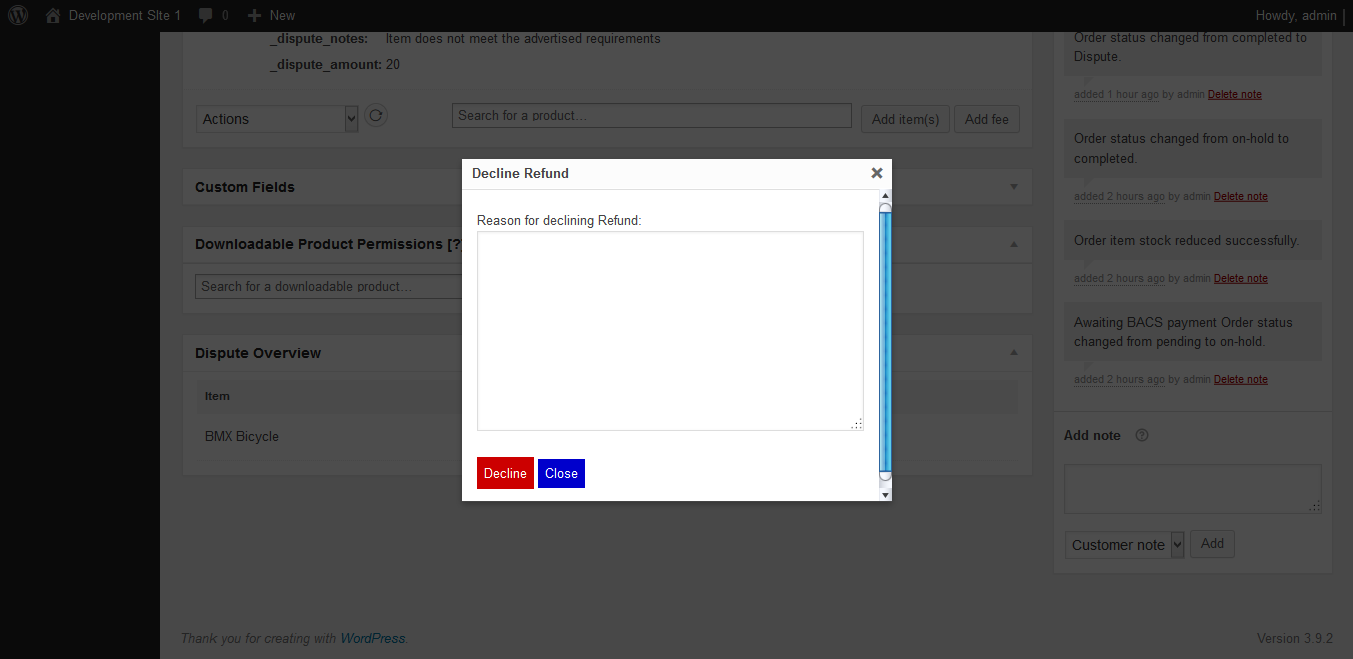Click the dispute notes text about advertised requirements

[x=523, y=38]
